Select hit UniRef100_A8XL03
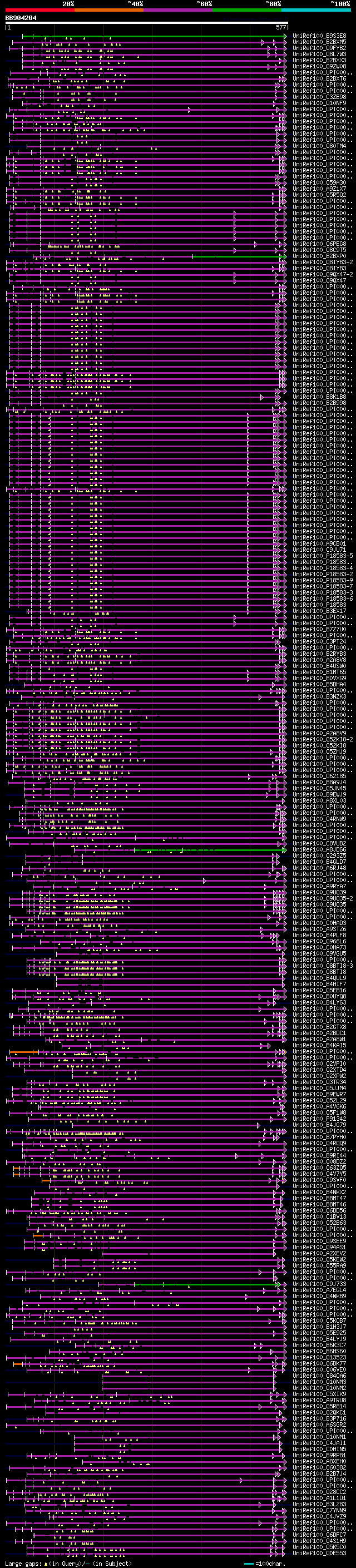356x1568 pixels. [319, 800]
